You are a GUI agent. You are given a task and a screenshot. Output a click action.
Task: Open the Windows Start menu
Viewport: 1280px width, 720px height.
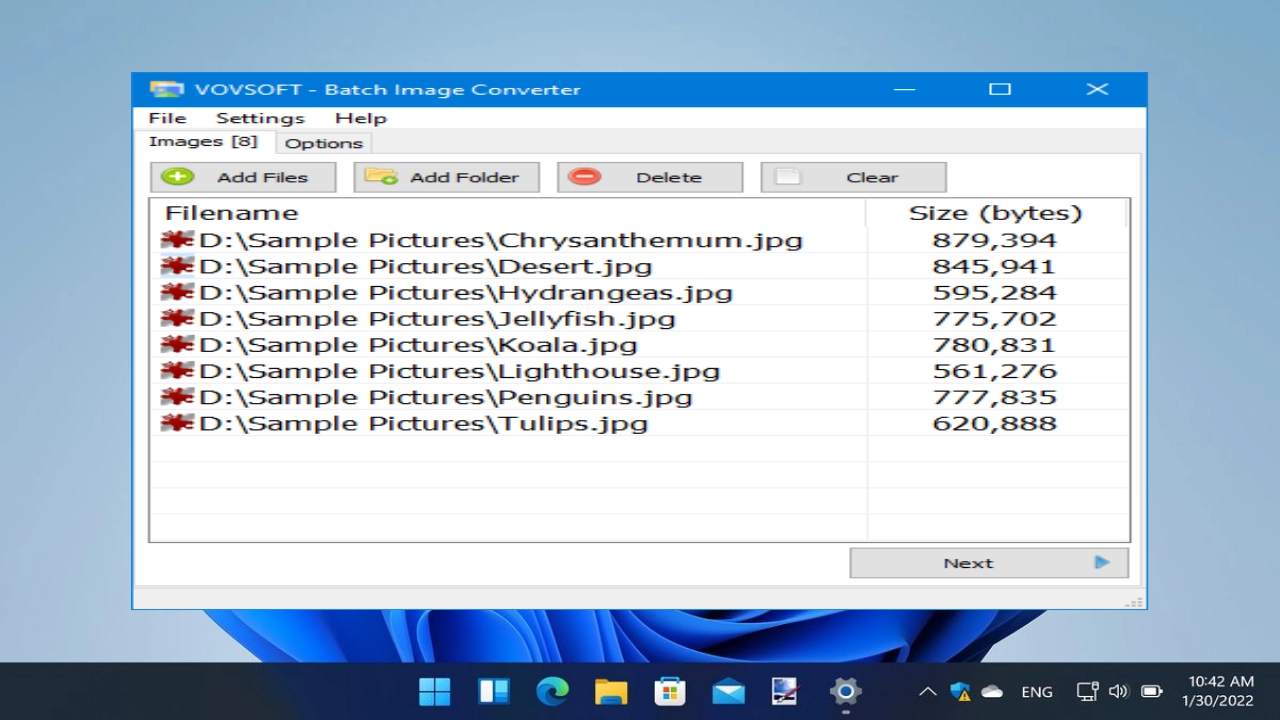[434, 691]
